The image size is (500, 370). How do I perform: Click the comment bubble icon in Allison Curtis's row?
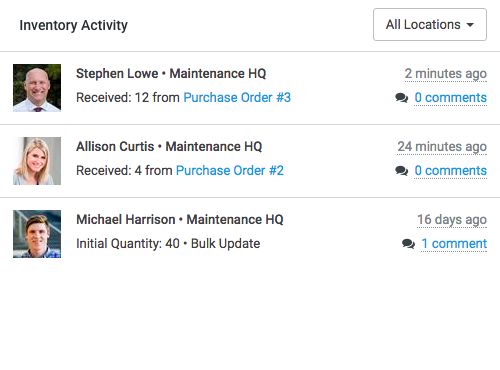pos(402,171)
